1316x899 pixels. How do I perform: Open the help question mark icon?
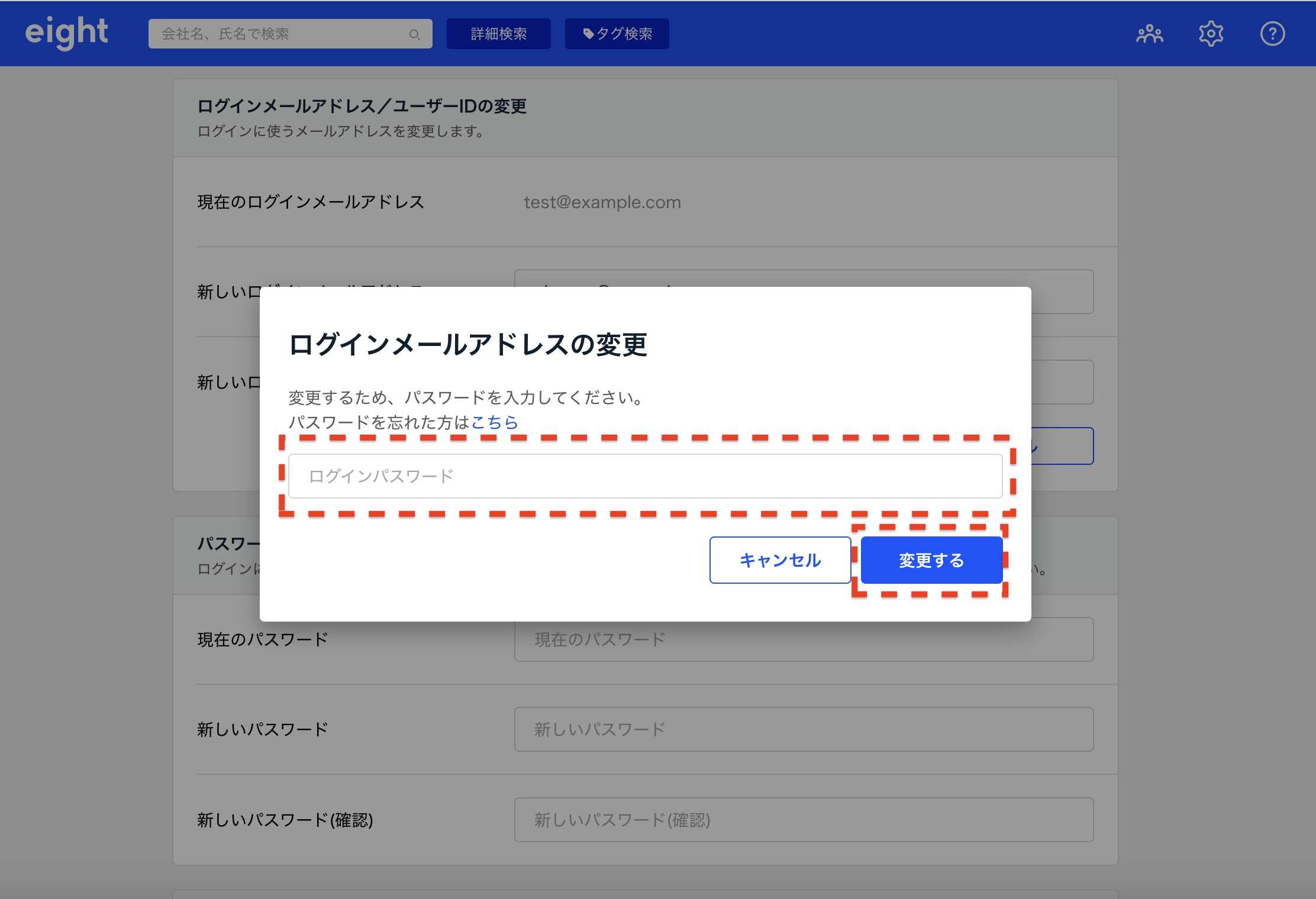1272,34
